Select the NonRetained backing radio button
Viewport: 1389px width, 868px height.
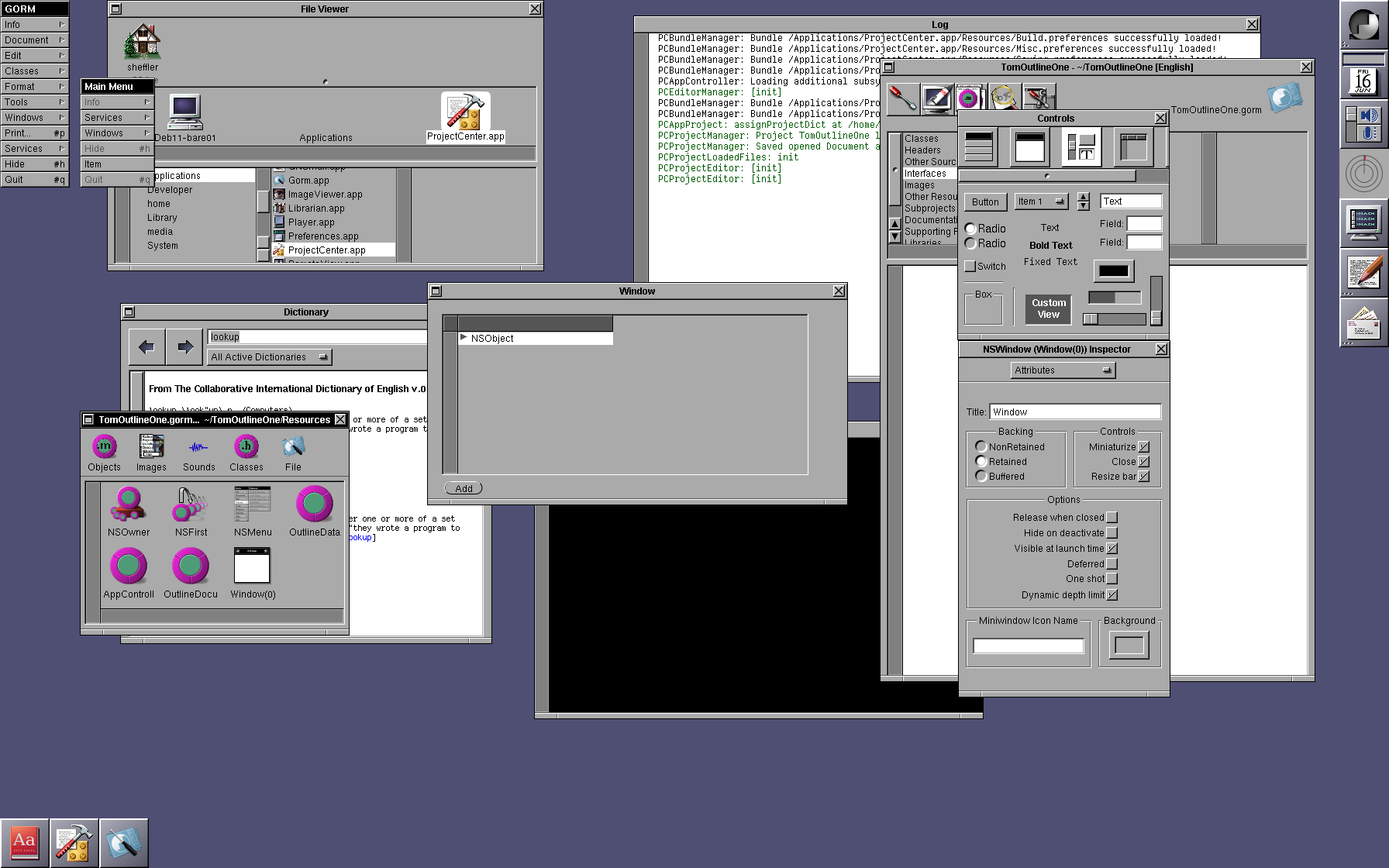click(981, 446)
